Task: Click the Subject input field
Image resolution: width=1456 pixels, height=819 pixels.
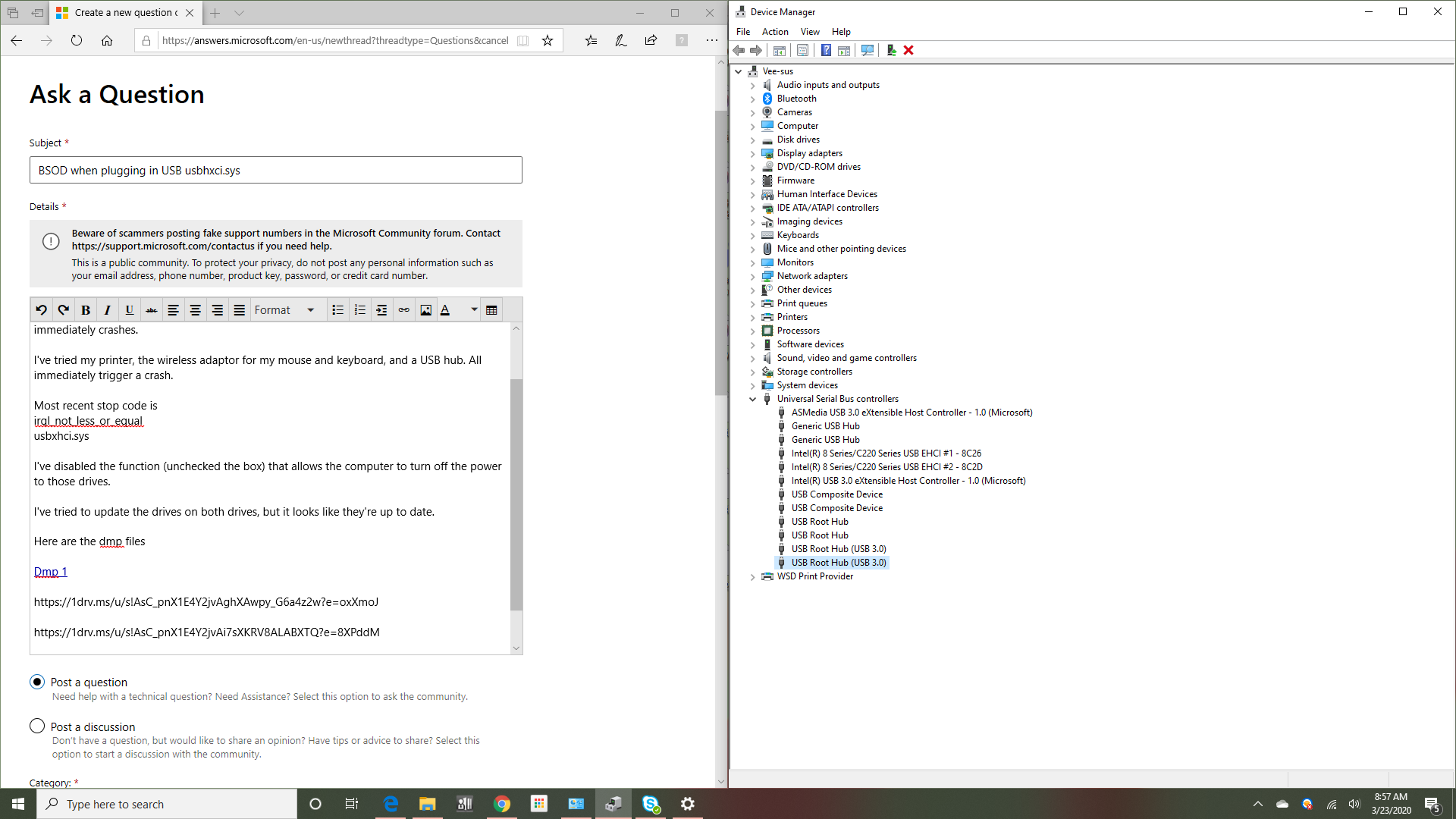Action: (275, 171)
